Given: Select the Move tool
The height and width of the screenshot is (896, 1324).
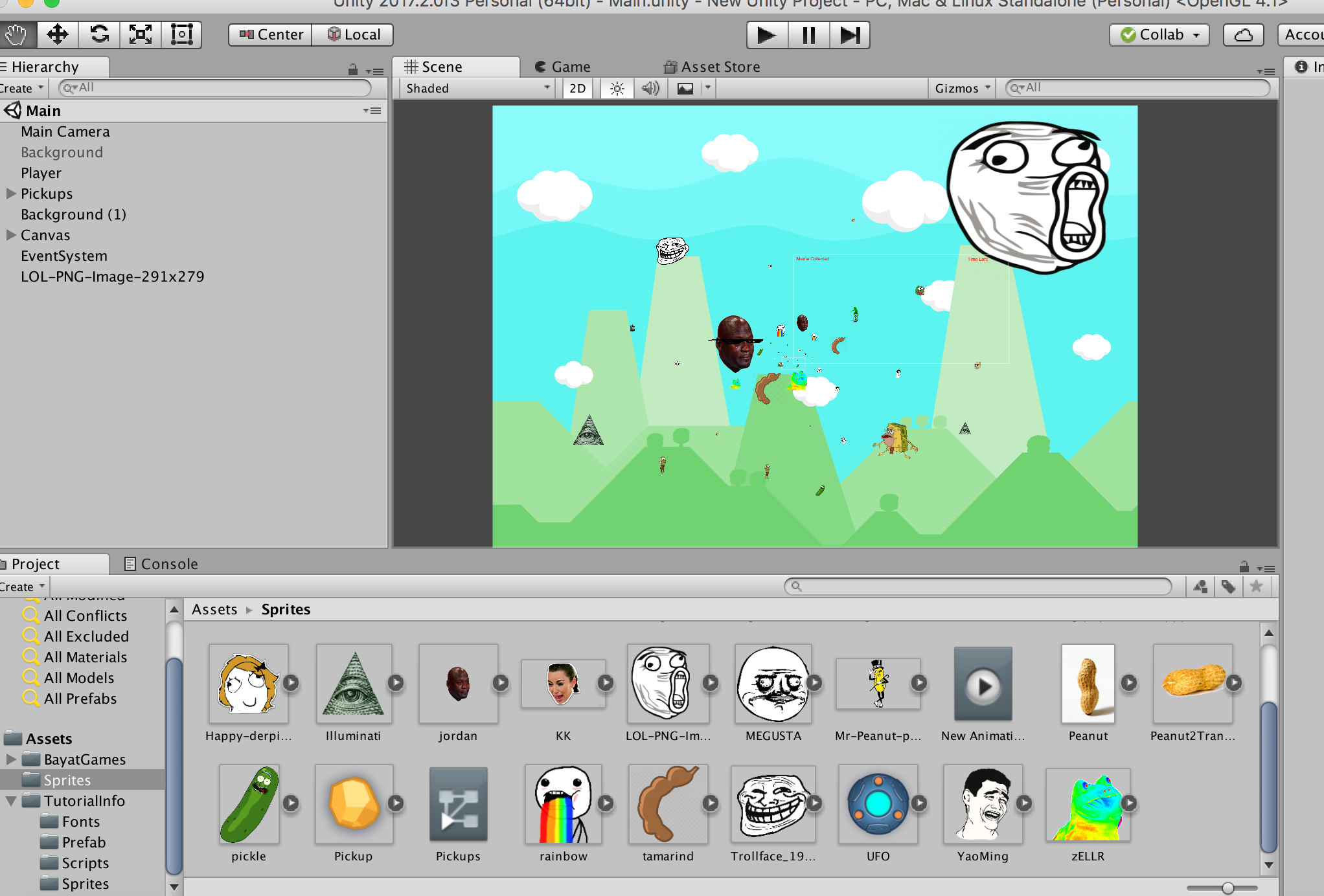Looking at the screenshot, I should 58,35.
